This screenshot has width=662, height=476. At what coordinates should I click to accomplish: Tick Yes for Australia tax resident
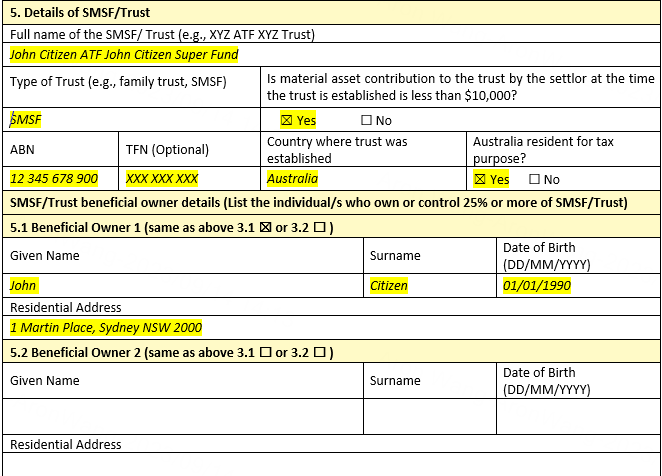pos(480,179)
